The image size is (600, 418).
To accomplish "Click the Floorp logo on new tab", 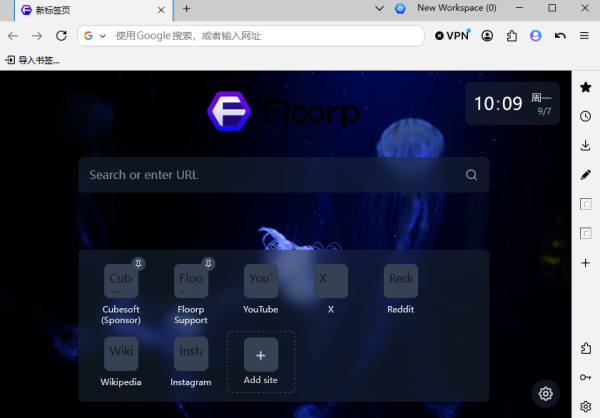I will (284, 111).
